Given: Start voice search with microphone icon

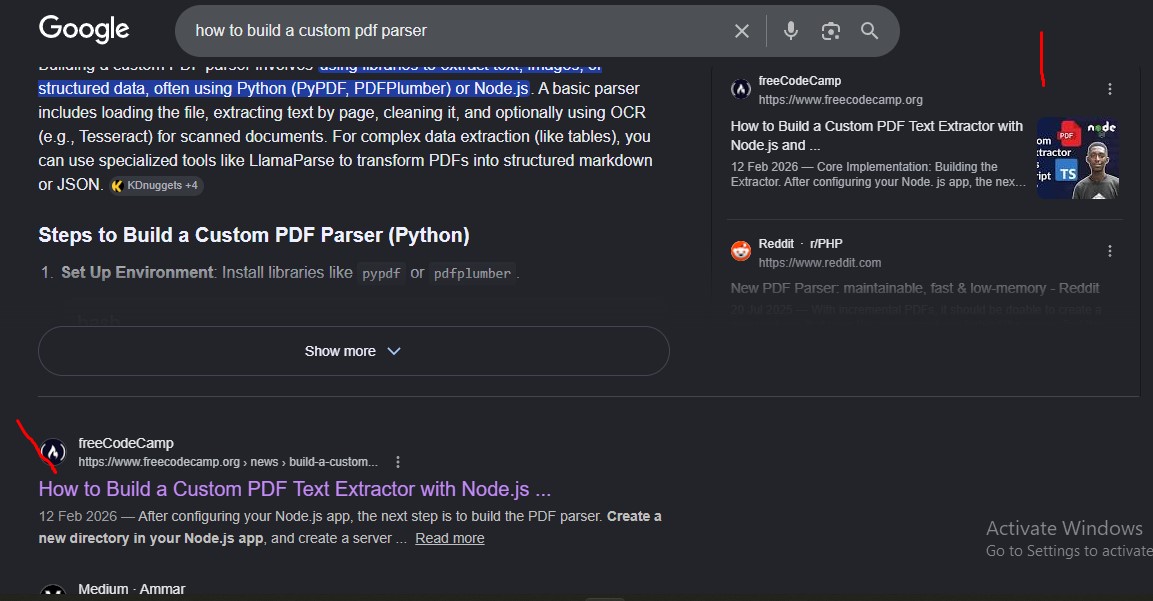Looking at the screenshot, I should pyautogui.click(x=790, y=31).
